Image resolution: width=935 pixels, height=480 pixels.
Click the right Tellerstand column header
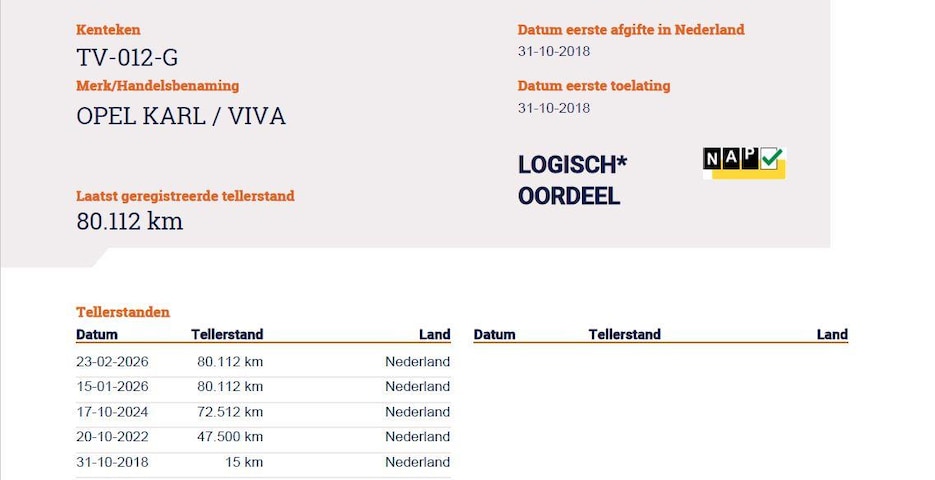tap(624, 334)
